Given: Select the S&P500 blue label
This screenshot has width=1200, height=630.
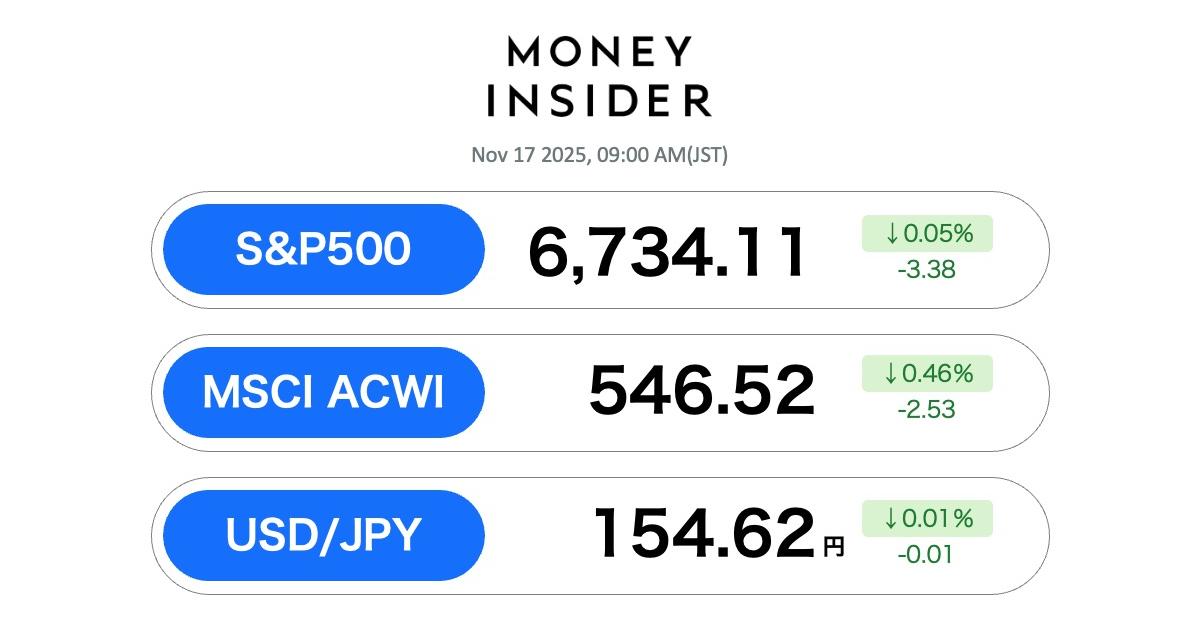Looking at the screenshot, I should click(323, 250).
